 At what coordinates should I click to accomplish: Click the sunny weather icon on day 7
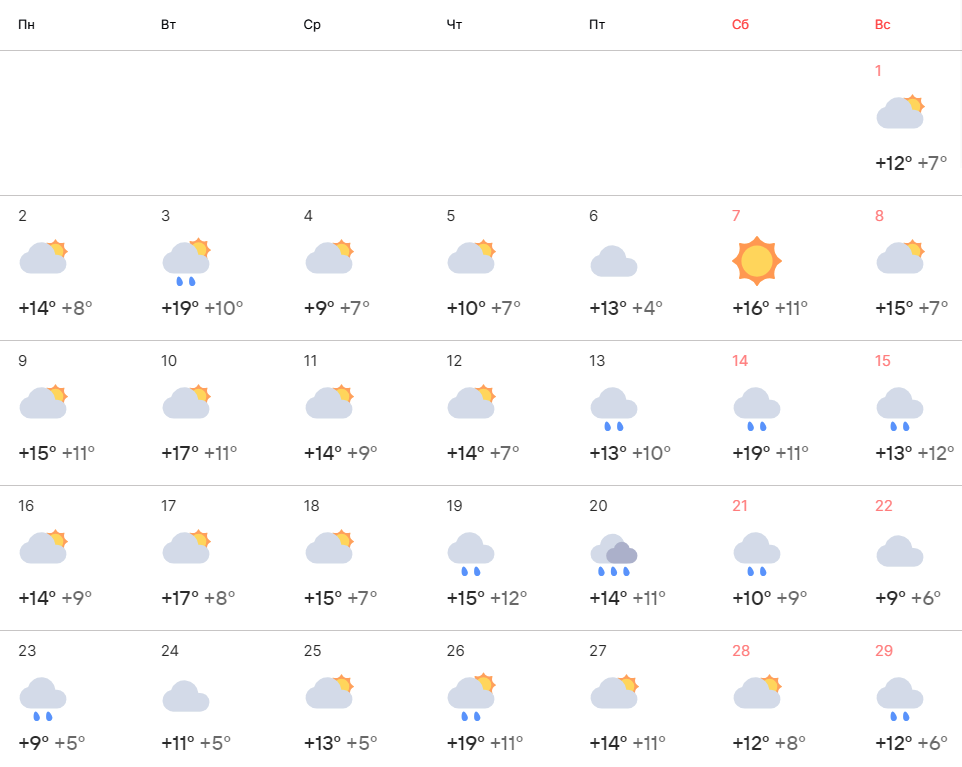(757, 261)
